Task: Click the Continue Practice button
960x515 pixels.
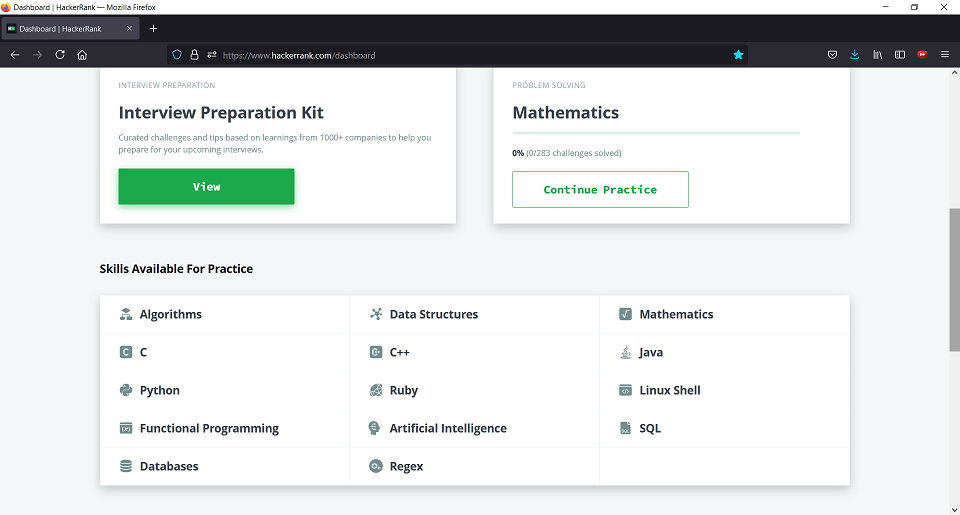Action: pyautogui.click(x=600, y=190)
